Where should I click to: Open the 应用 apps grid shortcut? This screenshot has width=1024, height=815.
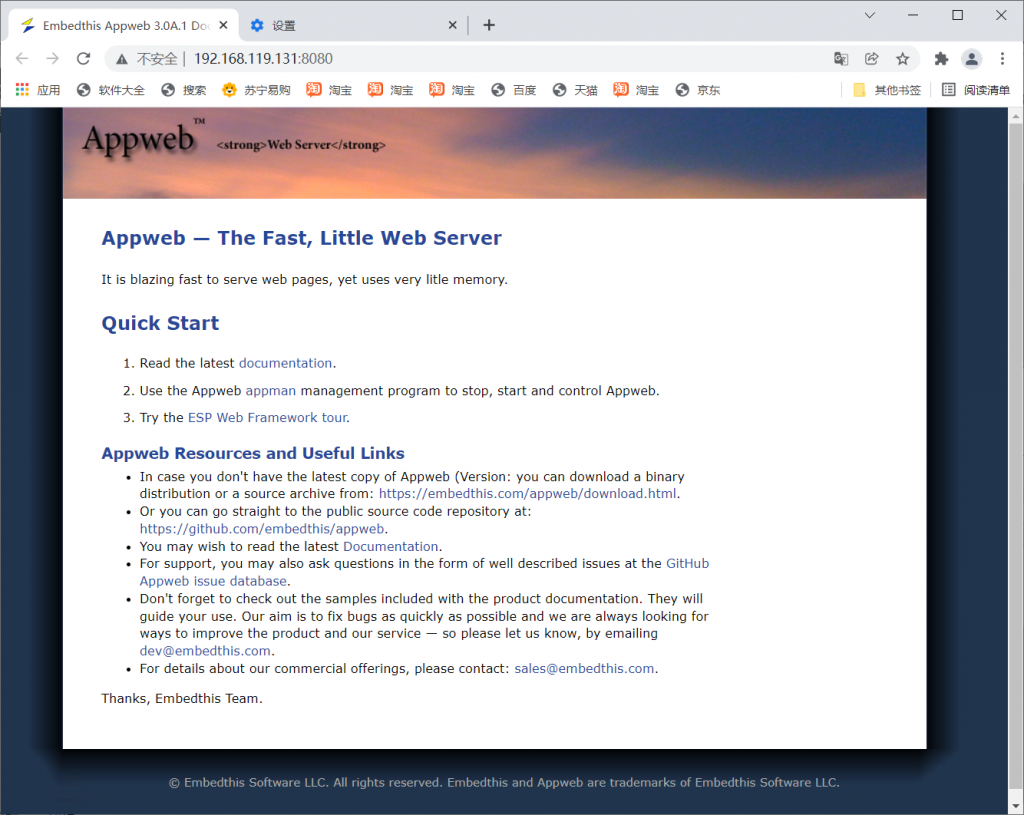click(38, 90)
